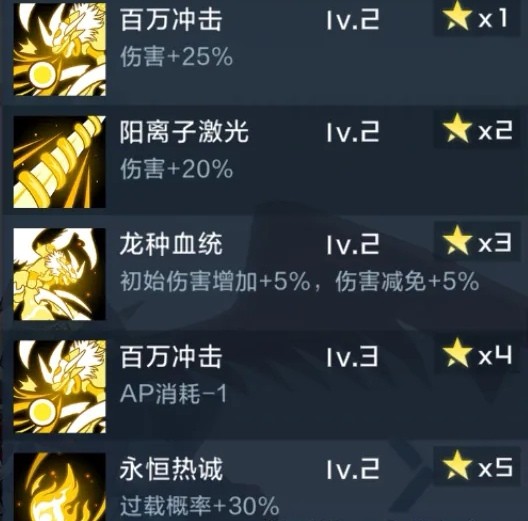Select the 阳离子激光 skill name
Screen dimensions: 528x521
tap(184, 131)
